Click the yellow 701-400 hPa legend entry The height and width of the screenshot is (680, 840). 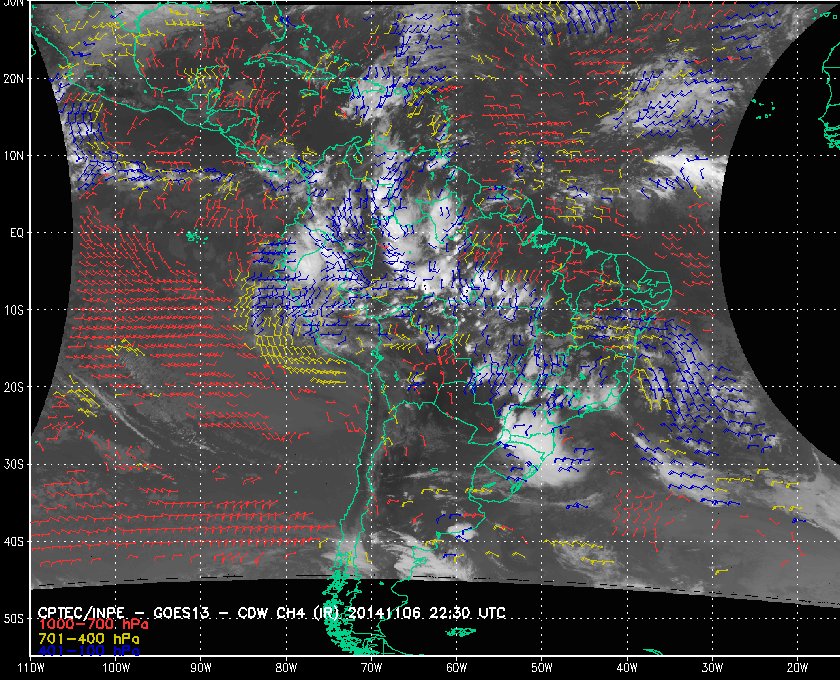pos(88,639)
